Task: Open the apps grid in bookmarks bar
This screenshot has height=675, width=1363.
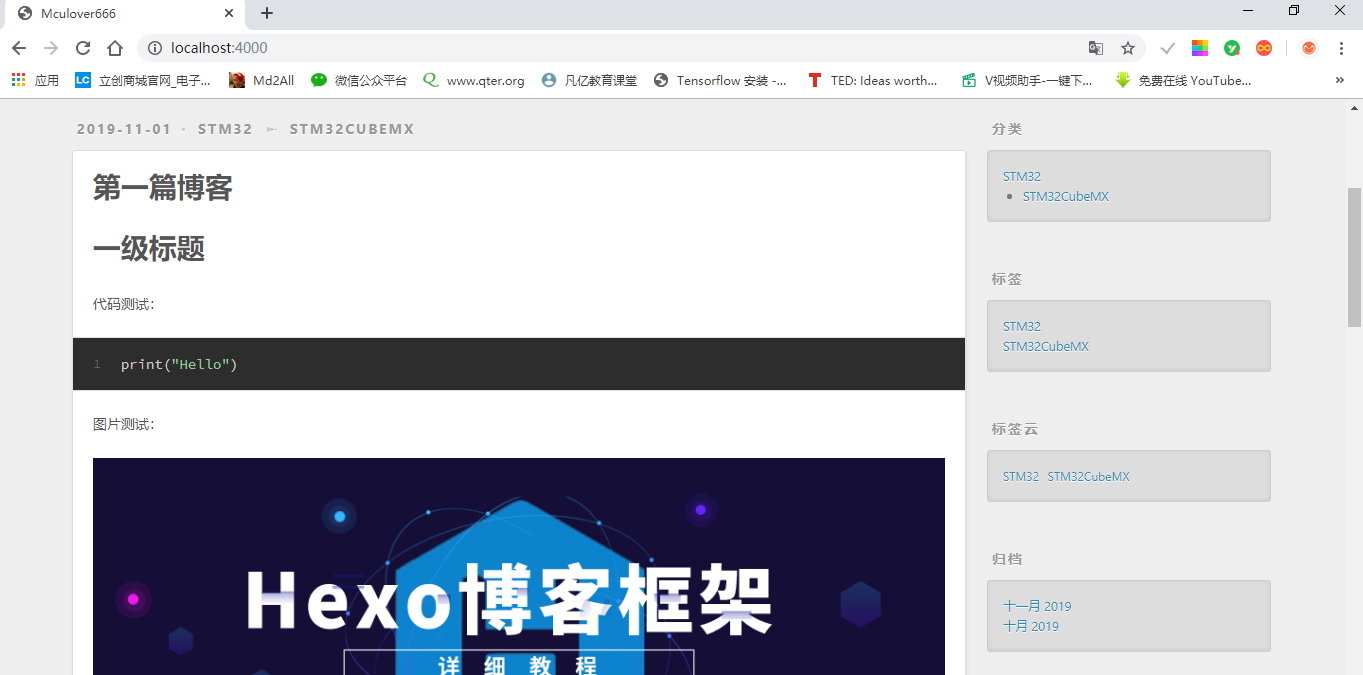Action: (35, 80)
